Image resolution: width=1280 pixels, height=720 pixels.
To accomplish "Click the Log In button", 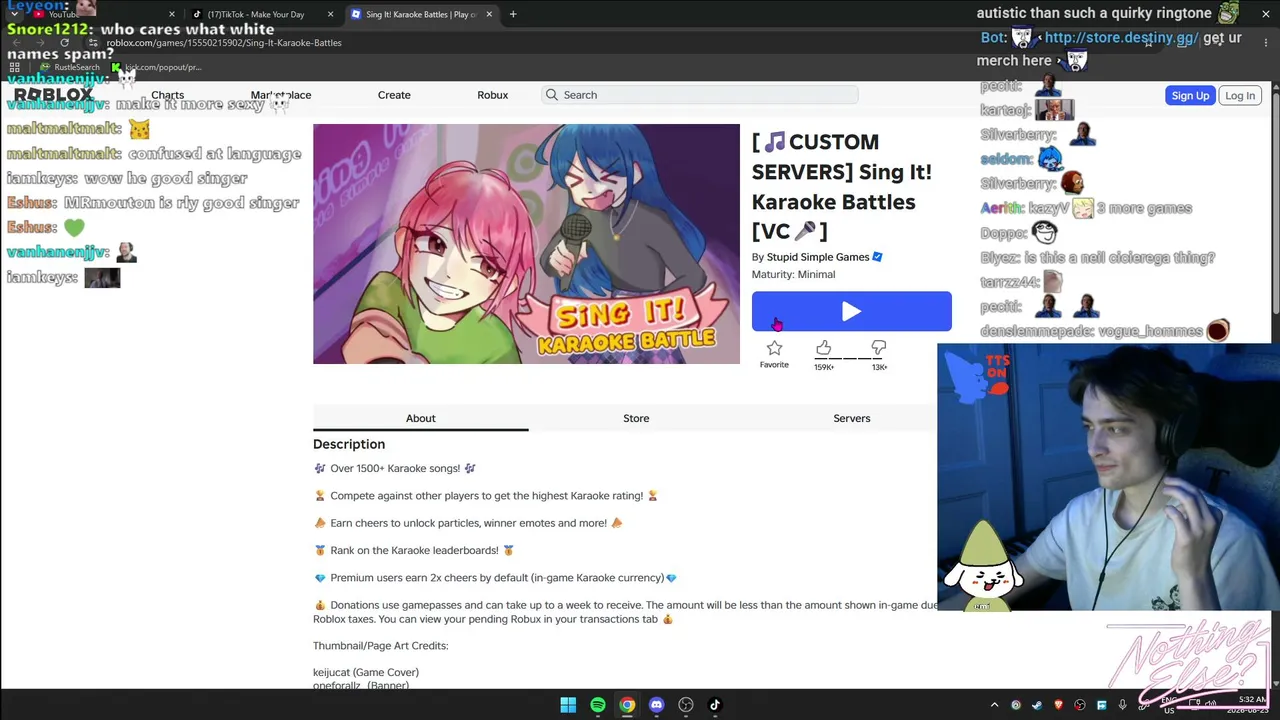I will (1240, 95).
